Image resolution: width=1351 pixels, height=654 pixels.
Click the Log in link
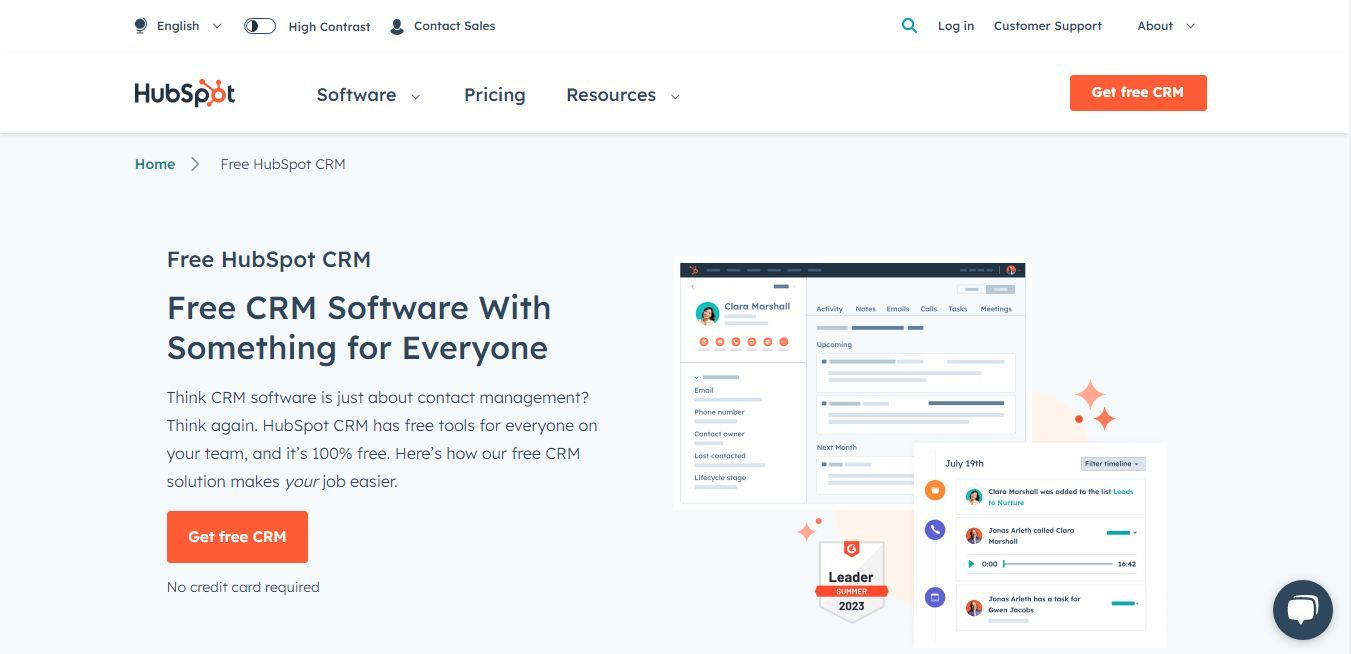(955, 25)
